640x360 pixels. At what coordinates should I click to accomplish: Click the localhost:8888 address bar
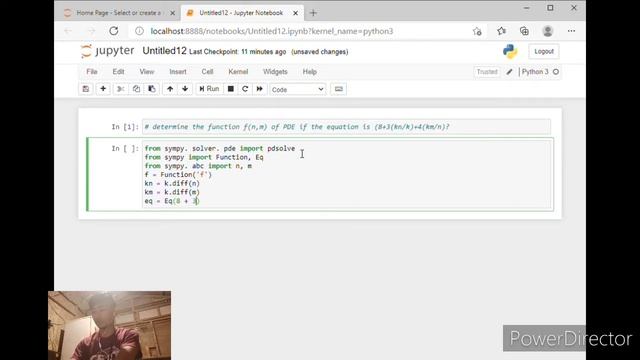coord(272,31)
